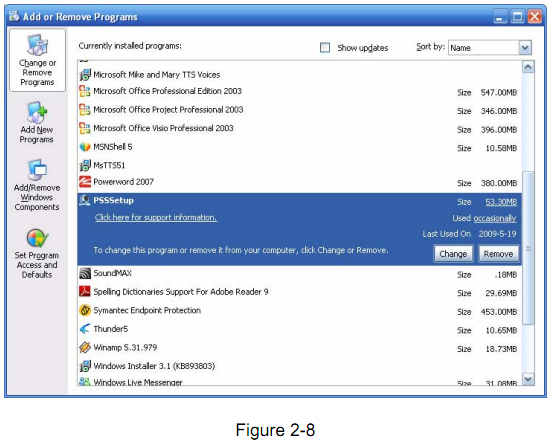Click the scrollbar up arrow
Image resolution: width=551 pixels, height=448 pixels.
pos(528,67)
